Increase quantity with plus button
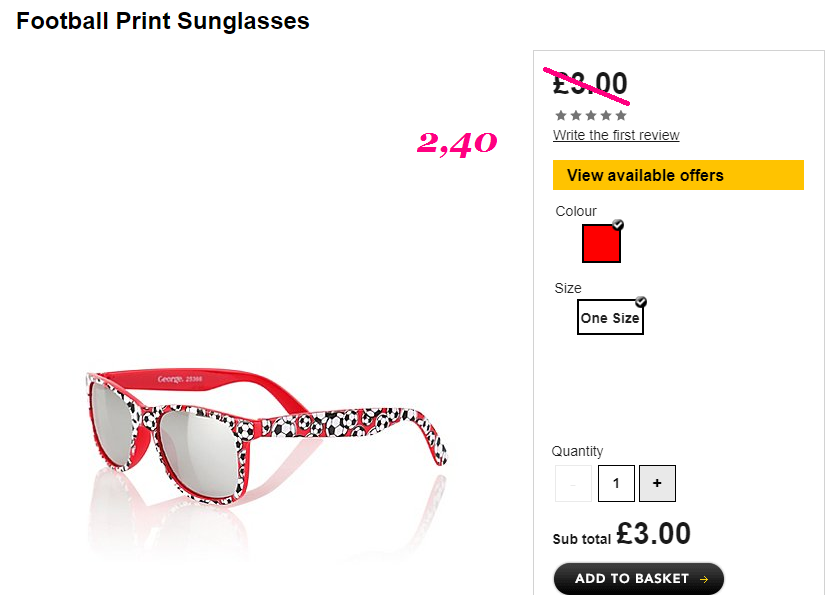This screenshot has height=595, width=833. pos(657,483)
